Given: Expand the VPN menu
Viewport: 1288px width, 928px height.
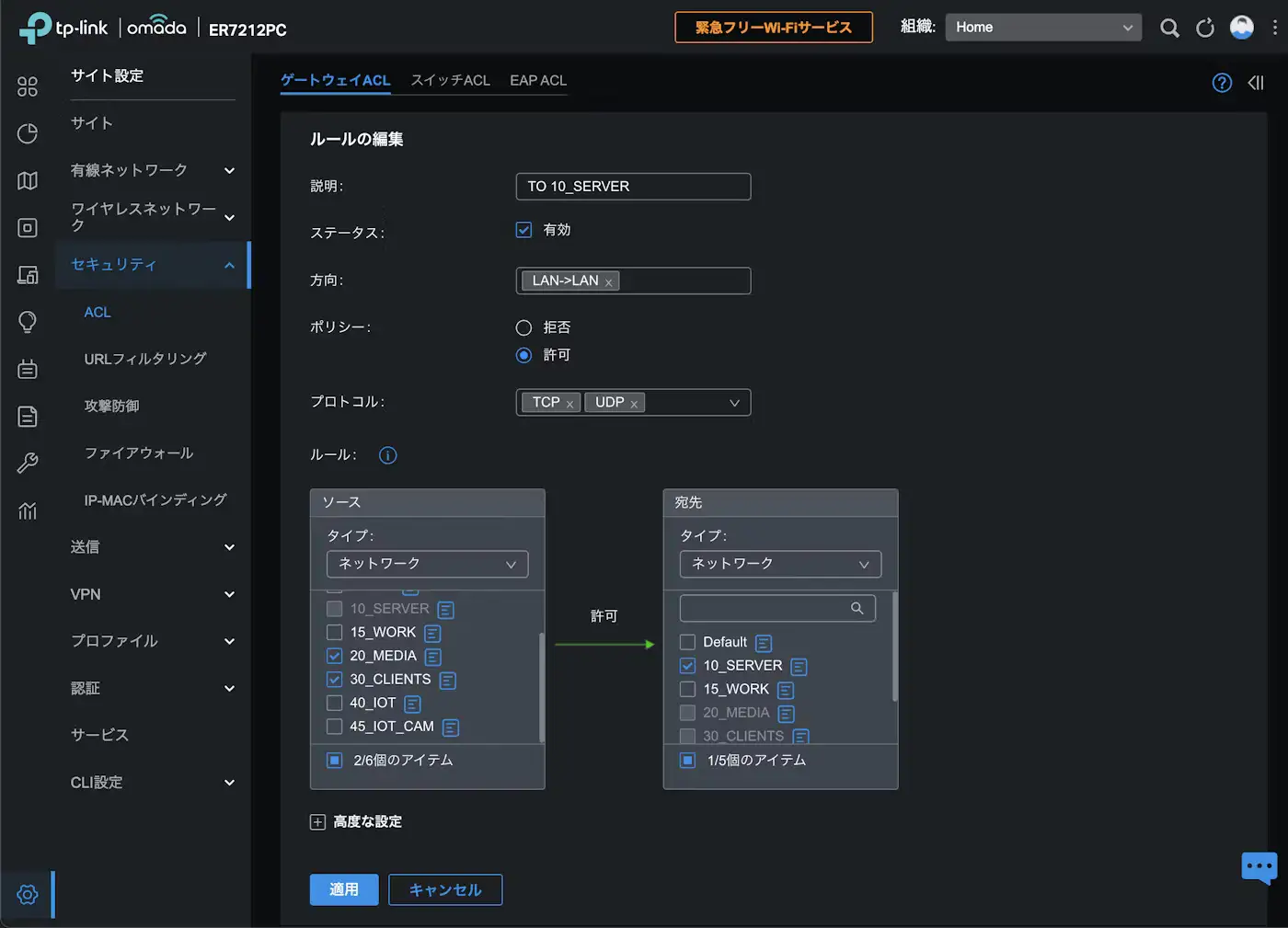Looking at the screenshot, I should [x=153, y=594].
